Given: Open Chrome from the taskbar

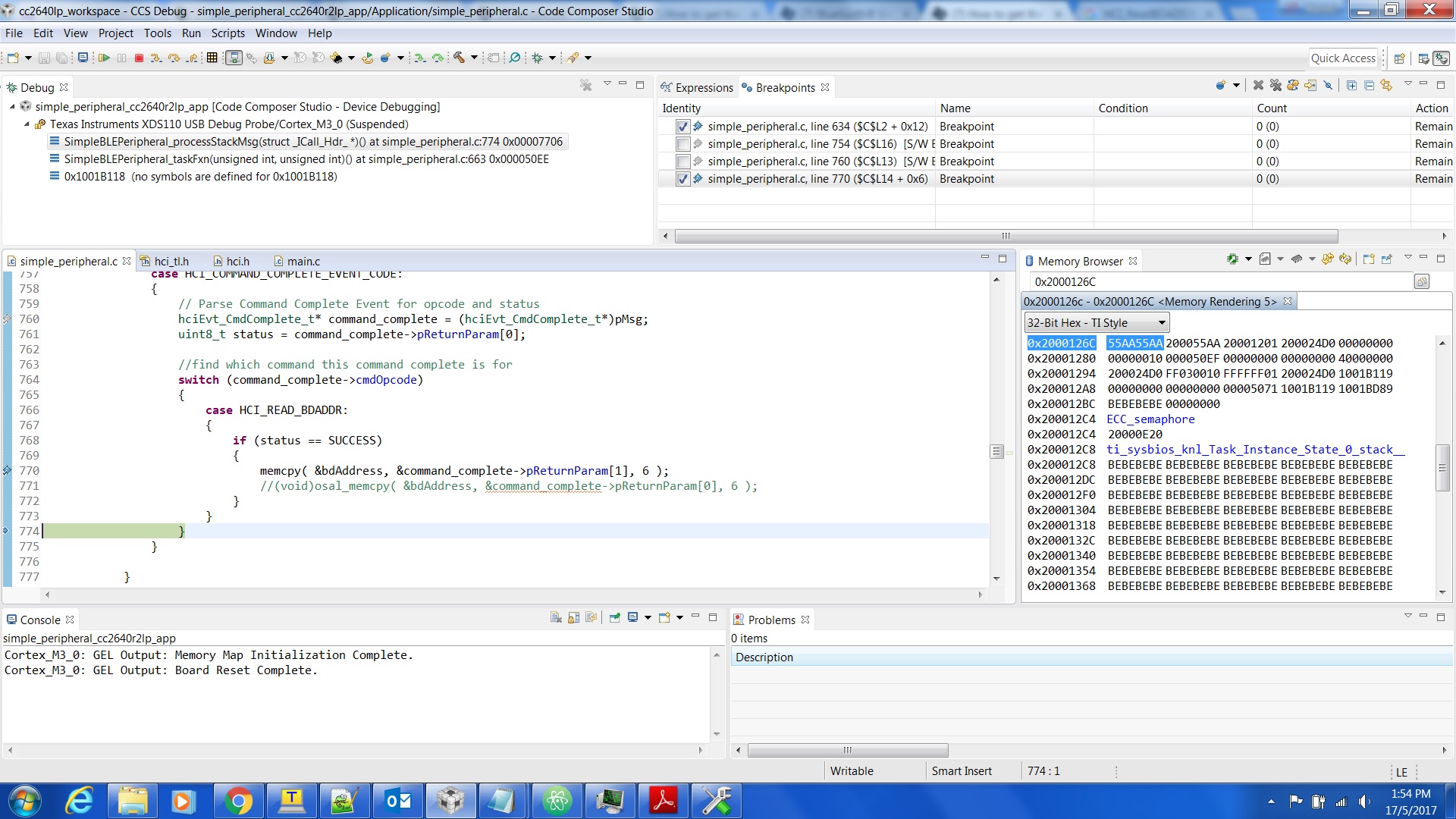Looking at the screenshot, I should click(238, 801).
